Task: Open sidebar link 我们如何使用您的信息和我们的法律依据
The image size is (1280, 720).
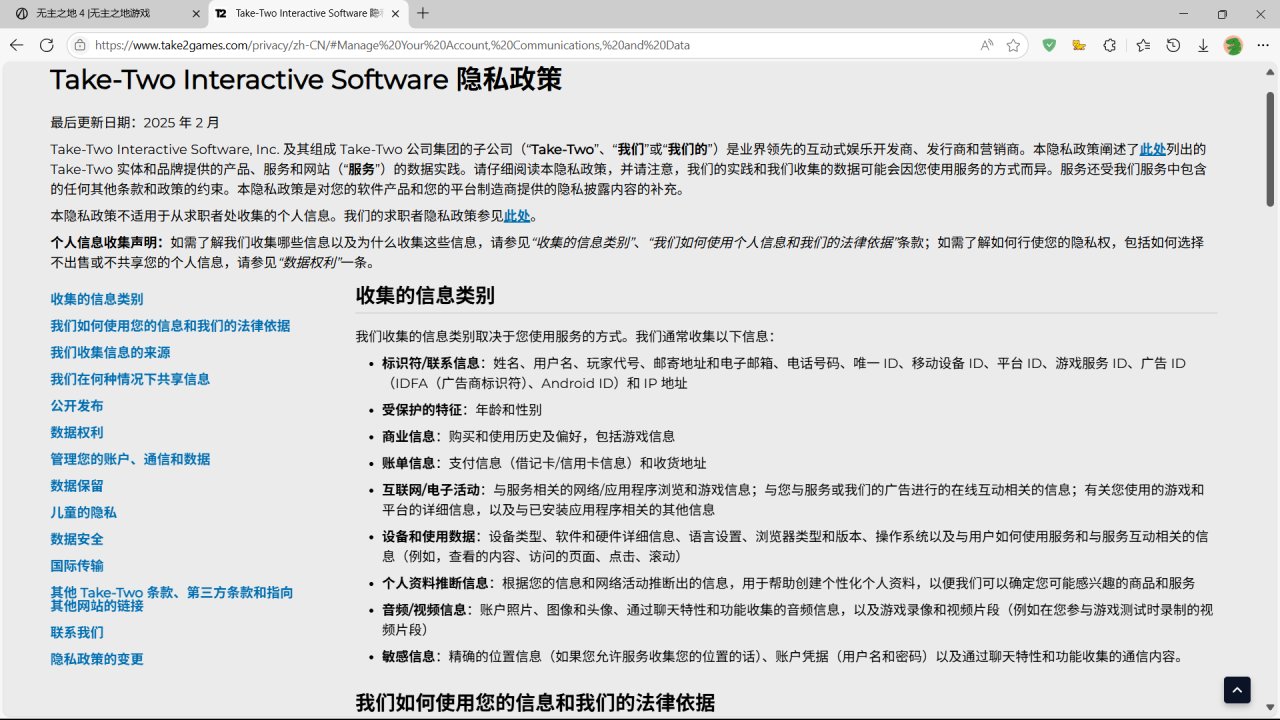Action: pos(171,326)
